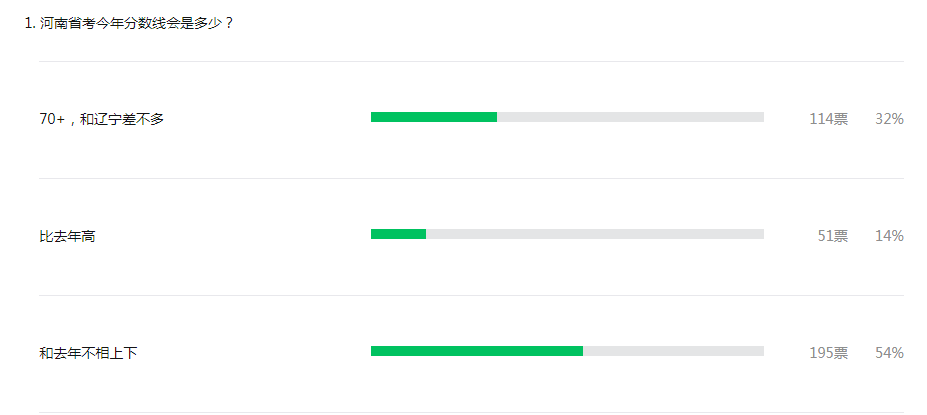Click the 14% percentage label

click(889, 236)
